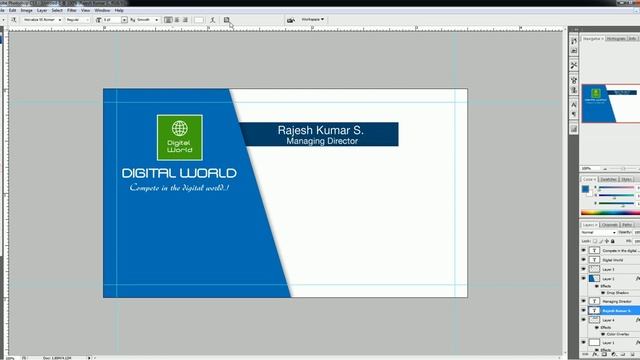Click the Create new group icon
This screenshot has width=640, height=360.
[623, 354]
